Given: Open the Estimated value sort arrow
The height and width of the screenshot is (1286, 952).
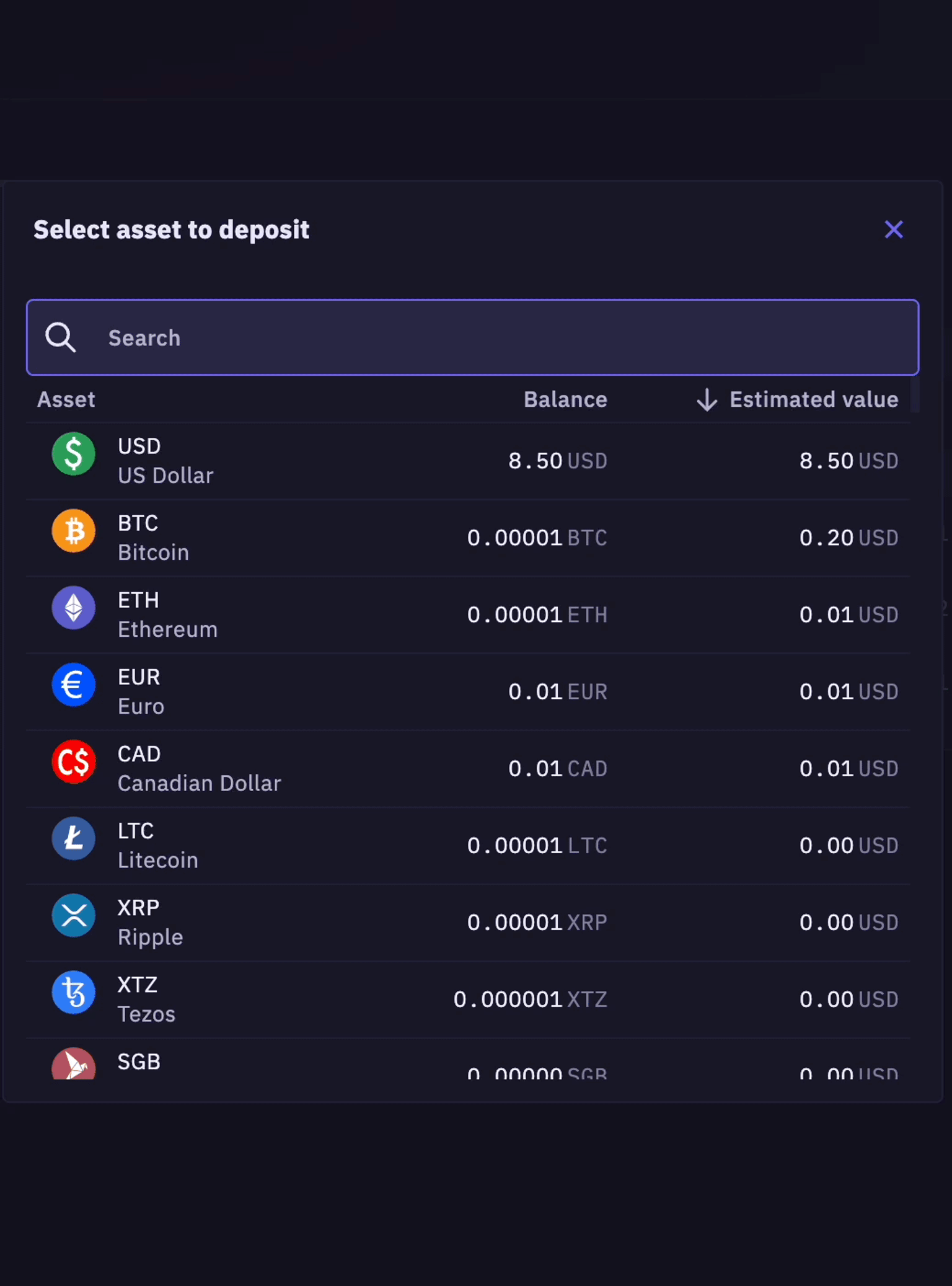Looking at the screenshot, I should [x=706, y=399].
